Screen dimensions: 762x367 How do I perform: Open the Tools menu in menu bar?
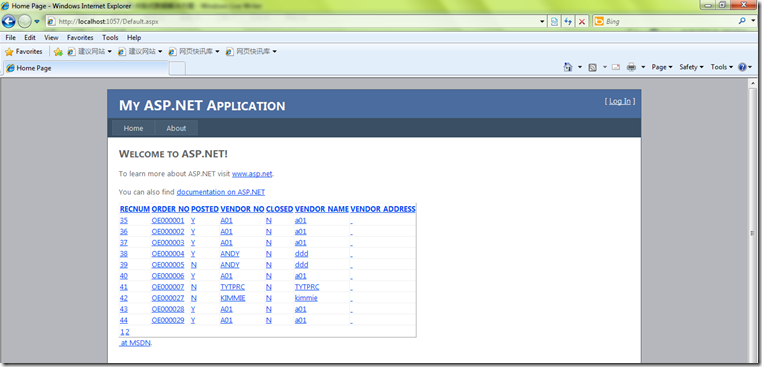point(110,37)
